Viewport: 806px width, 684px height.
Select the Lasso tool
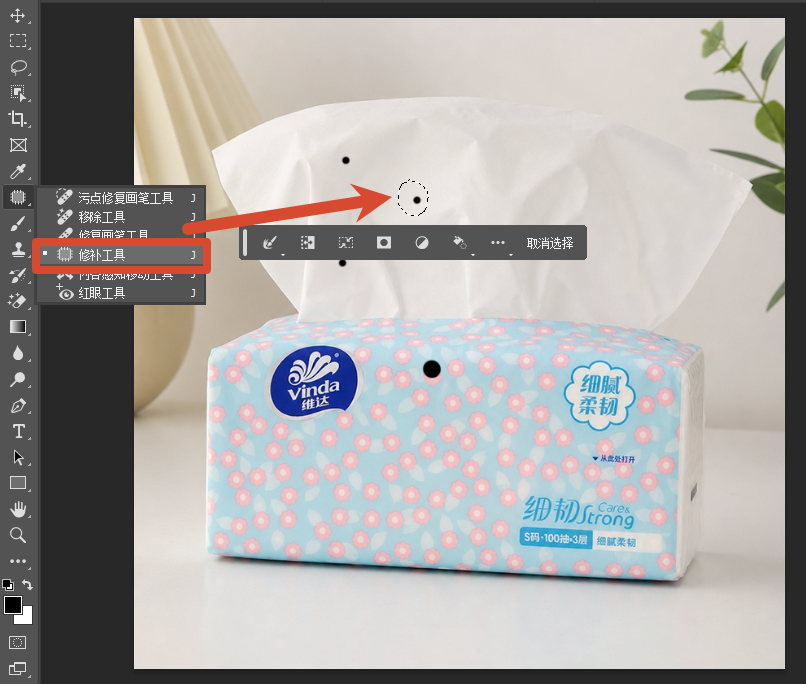coord(19,67)
